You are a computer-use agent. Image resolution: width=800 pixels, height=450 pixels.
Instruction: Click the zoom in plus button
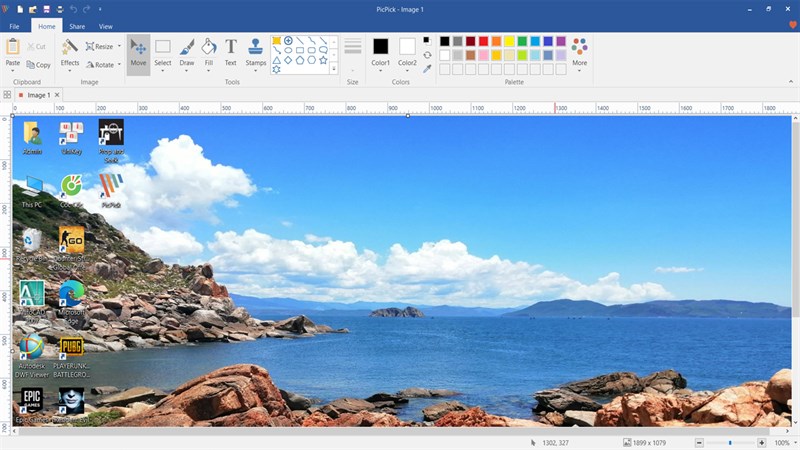pyautogui.click(x=762, y=442)
